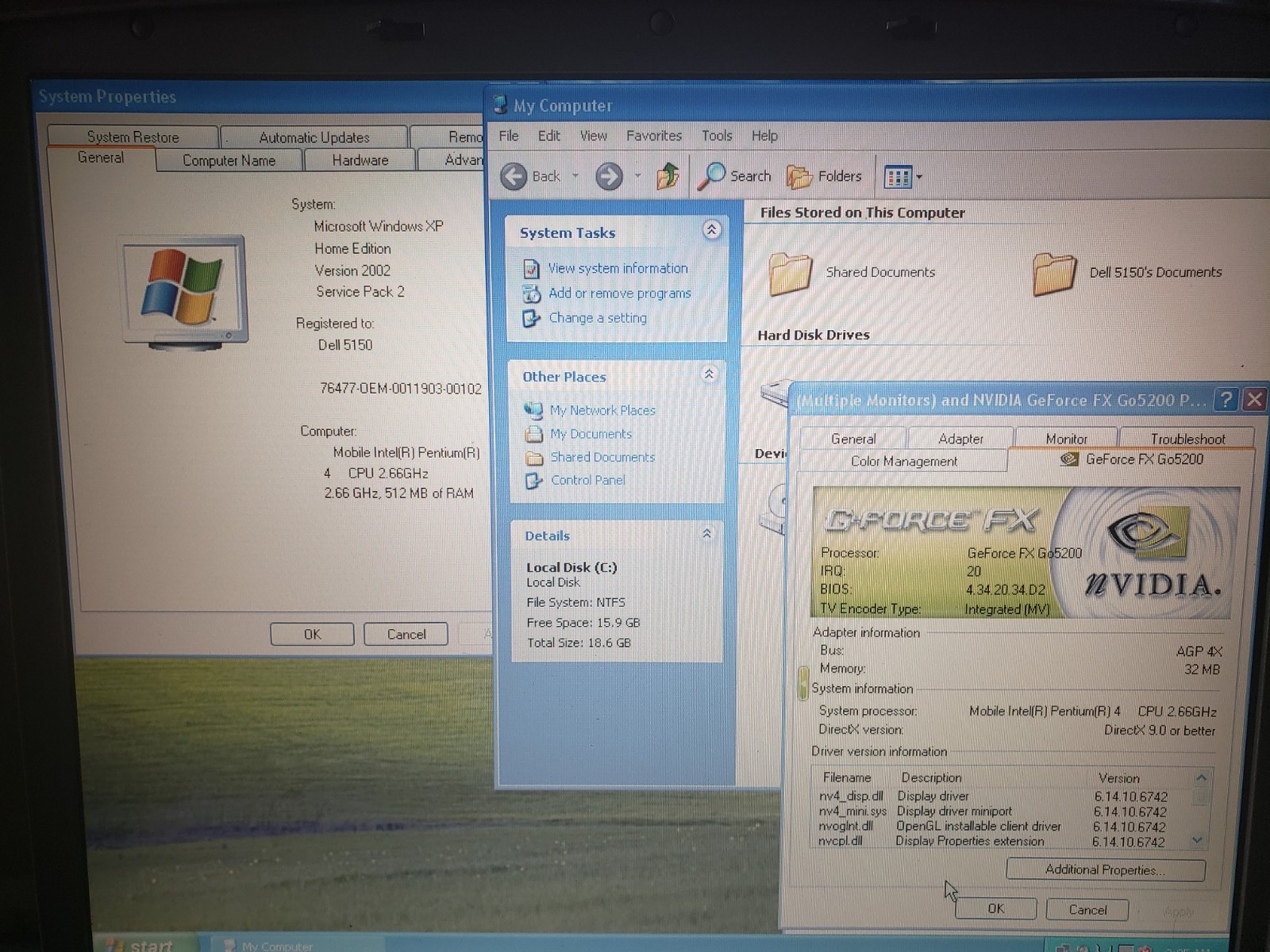The height and width of the screenshot is (952, 1270).
Task: Open the Views toolbar button
Action: coord(902,177)
